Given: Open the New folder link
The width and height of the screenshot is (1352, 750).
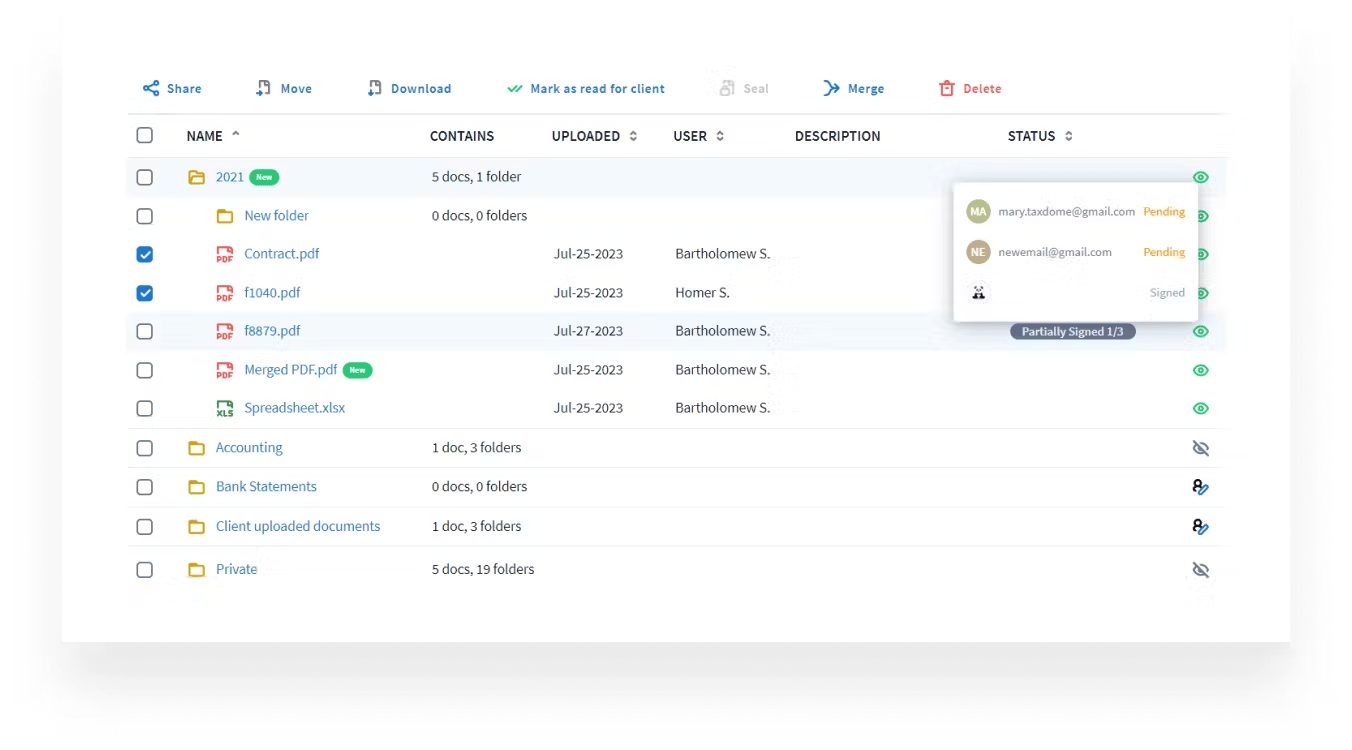Looking at the screenshot, I should point(276,215).
